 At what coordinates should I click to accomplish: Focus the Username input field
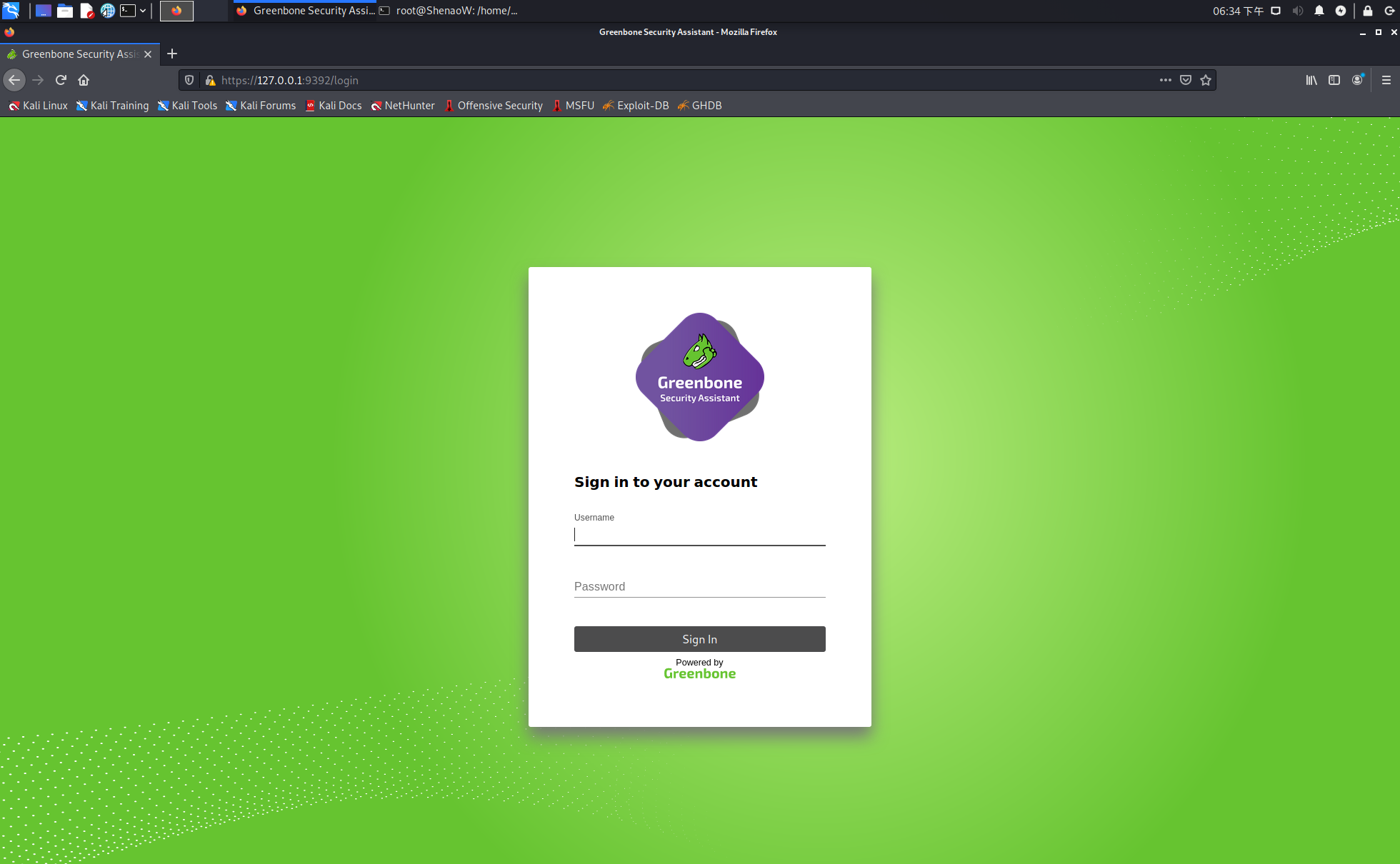coord(700,535)
